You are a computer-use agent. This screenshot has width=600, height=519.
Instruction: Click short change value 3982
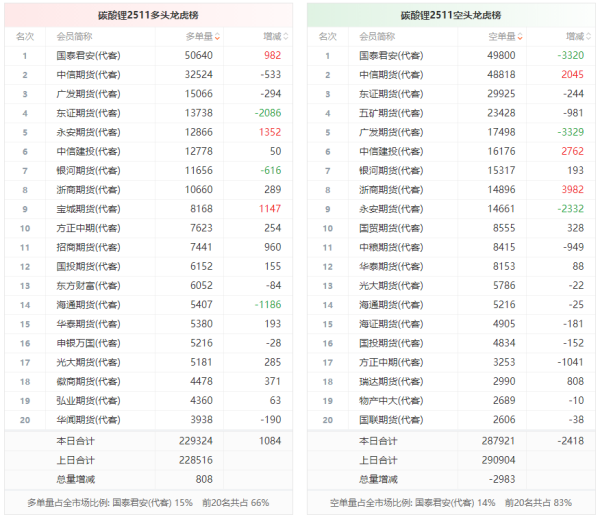573,189
